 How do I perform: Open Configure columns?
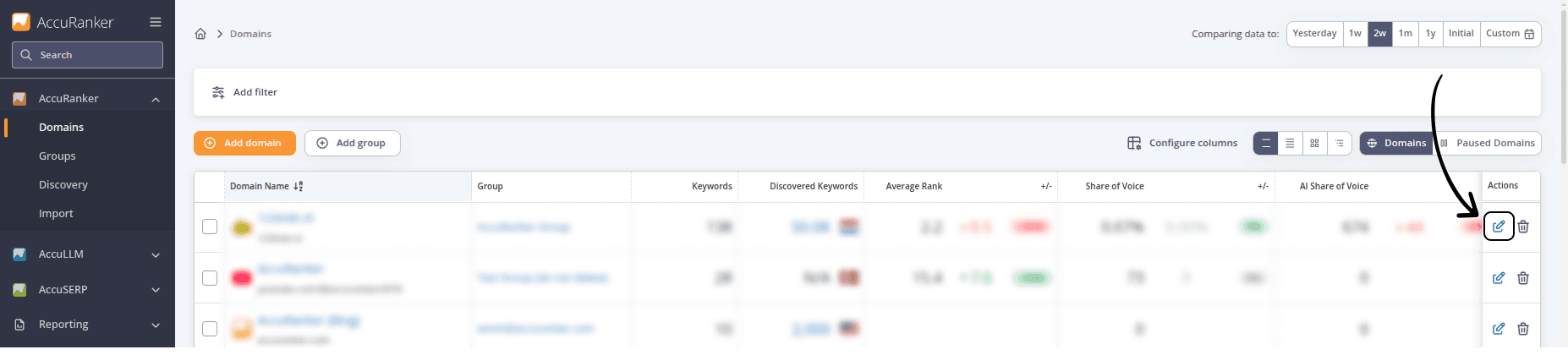click(1182, 143)
